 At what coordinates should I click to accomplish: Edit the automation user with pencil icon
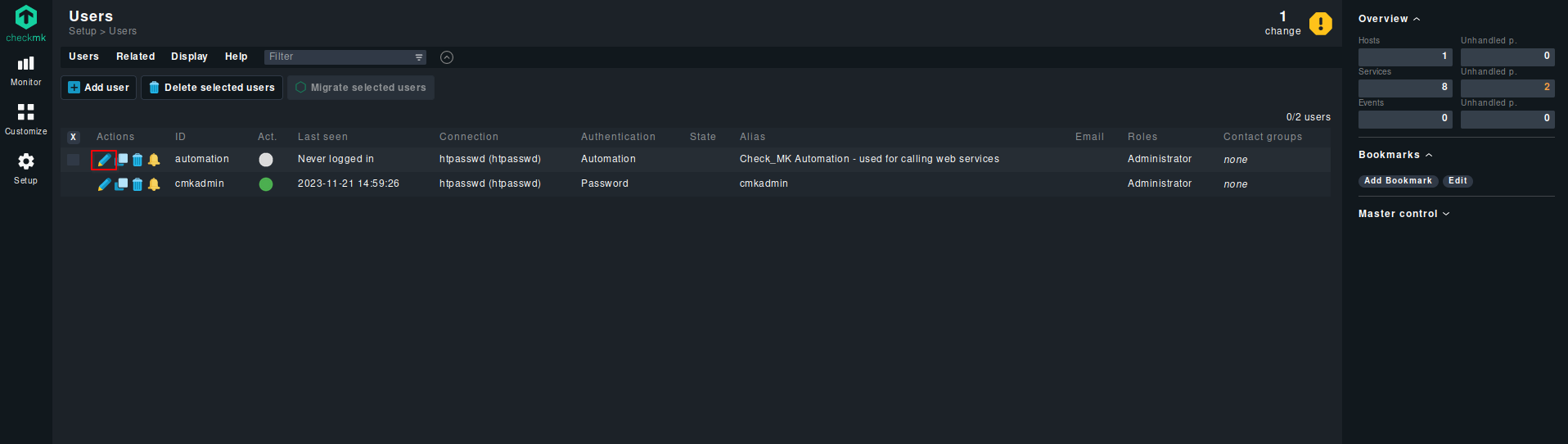pos(104,160)
